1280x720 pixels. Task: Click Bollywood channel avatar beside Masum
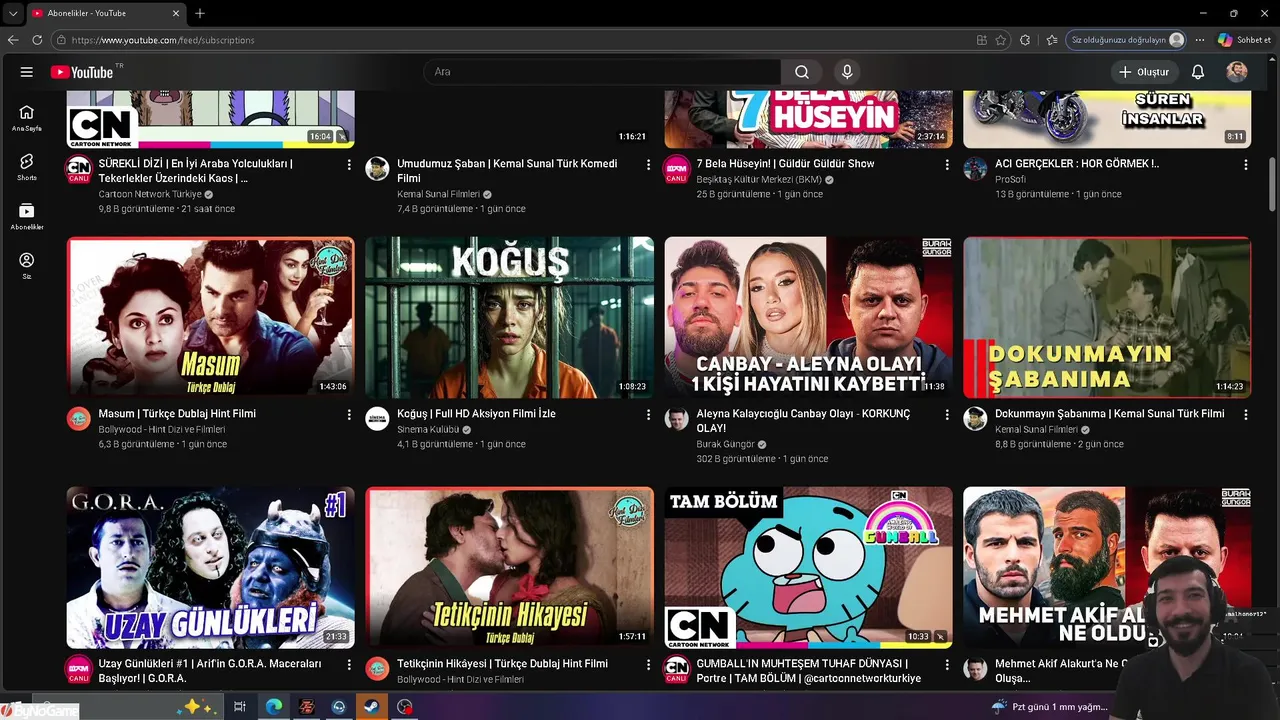pos(79,418)
